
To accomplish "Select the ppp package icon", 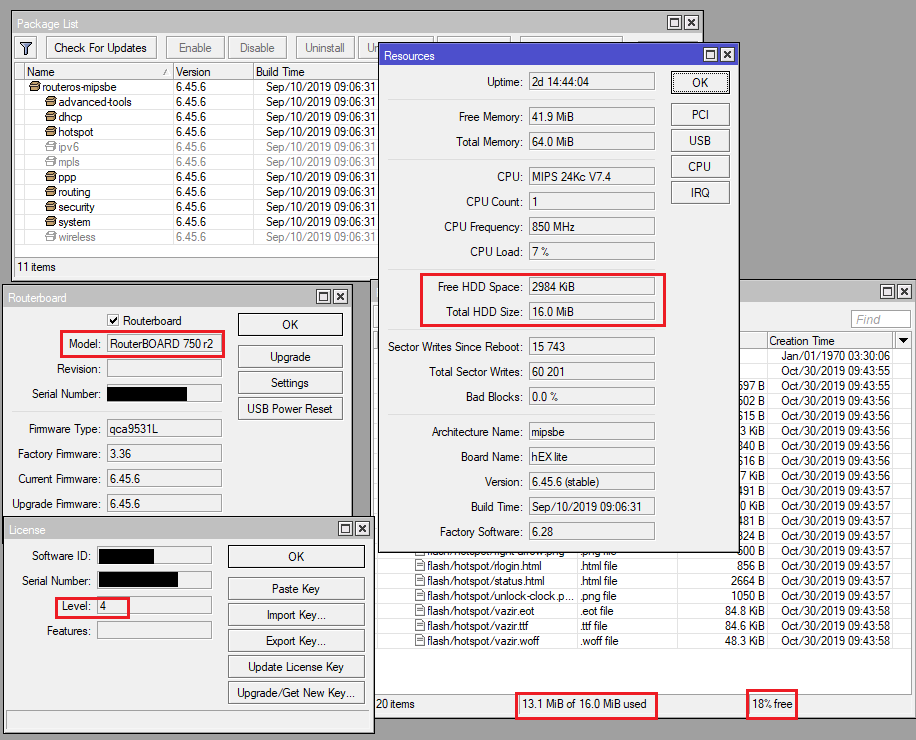I will [51, 176].
